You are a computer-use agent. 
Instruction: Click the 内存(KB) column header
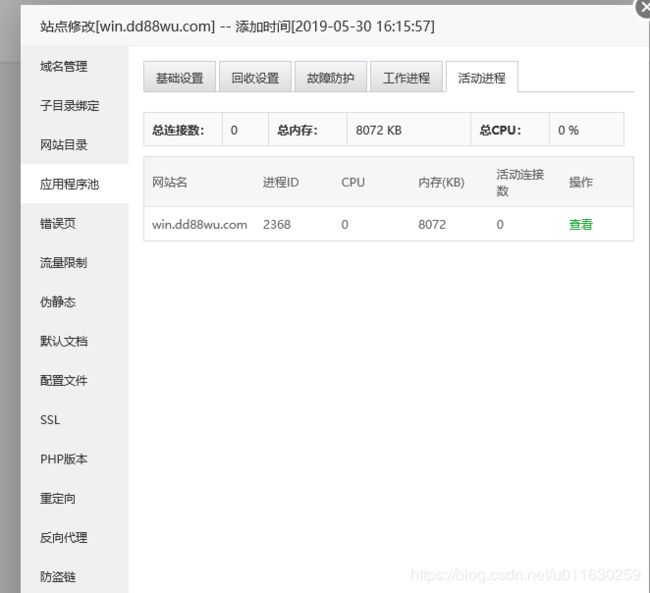coord(441,182)
